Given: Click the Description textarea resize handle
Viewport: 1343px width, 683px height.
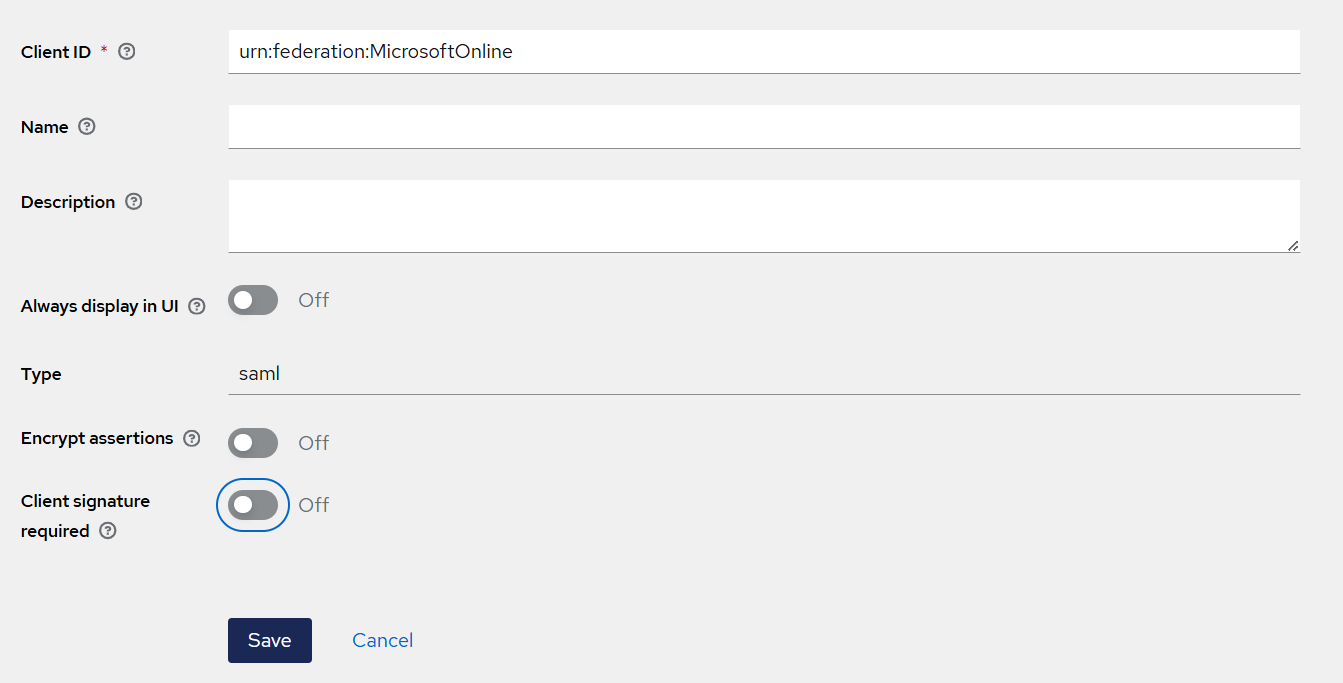Looking at the screenshot, I should point(1292,245).
